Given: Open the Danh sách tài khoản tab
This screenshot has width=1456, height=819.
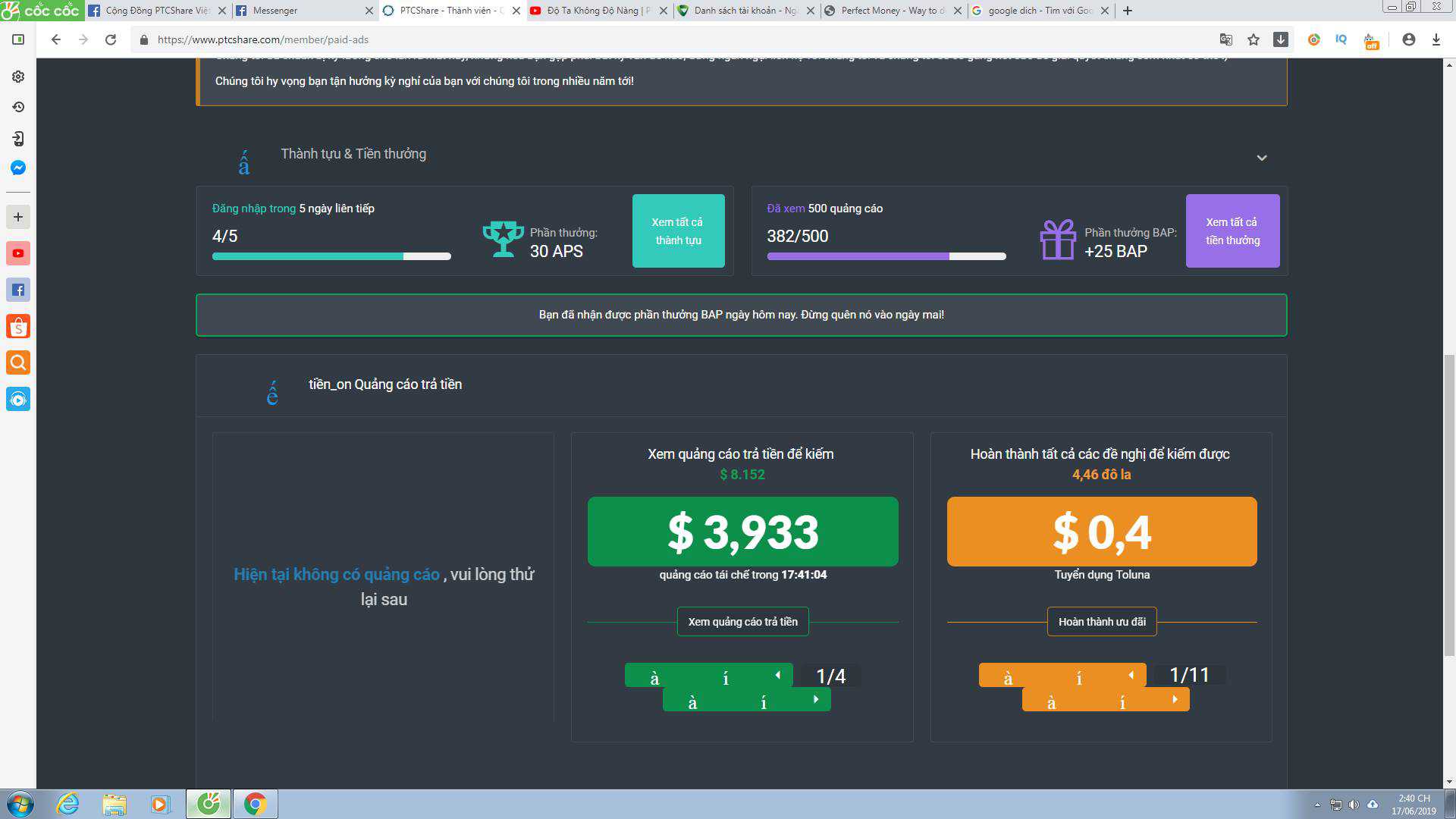Looking at the screenshot, I should [x=745, y=11].
